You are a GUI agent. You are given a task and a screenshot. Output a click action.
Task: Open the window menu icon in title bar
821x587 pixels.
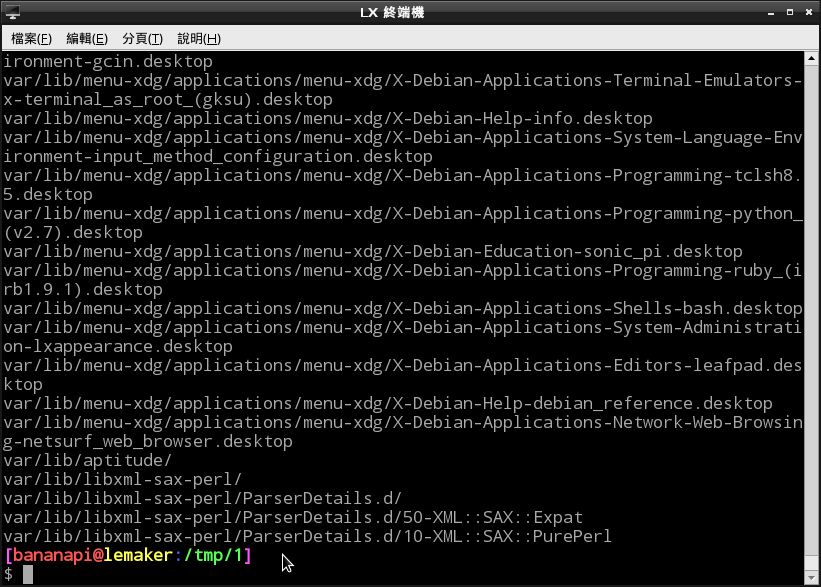[12, 12]
